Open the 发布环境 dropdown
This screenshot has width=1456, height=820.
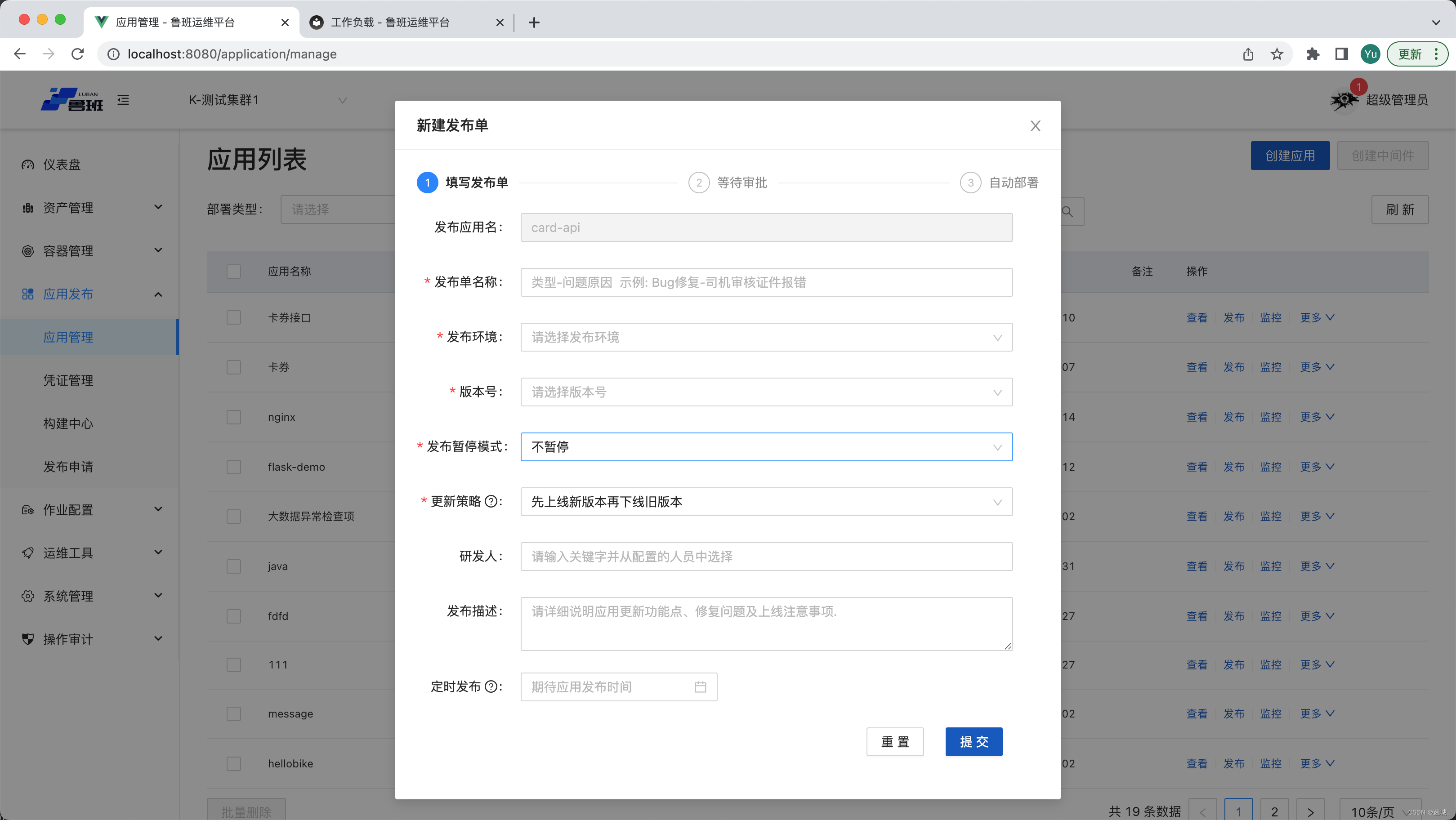766,337
